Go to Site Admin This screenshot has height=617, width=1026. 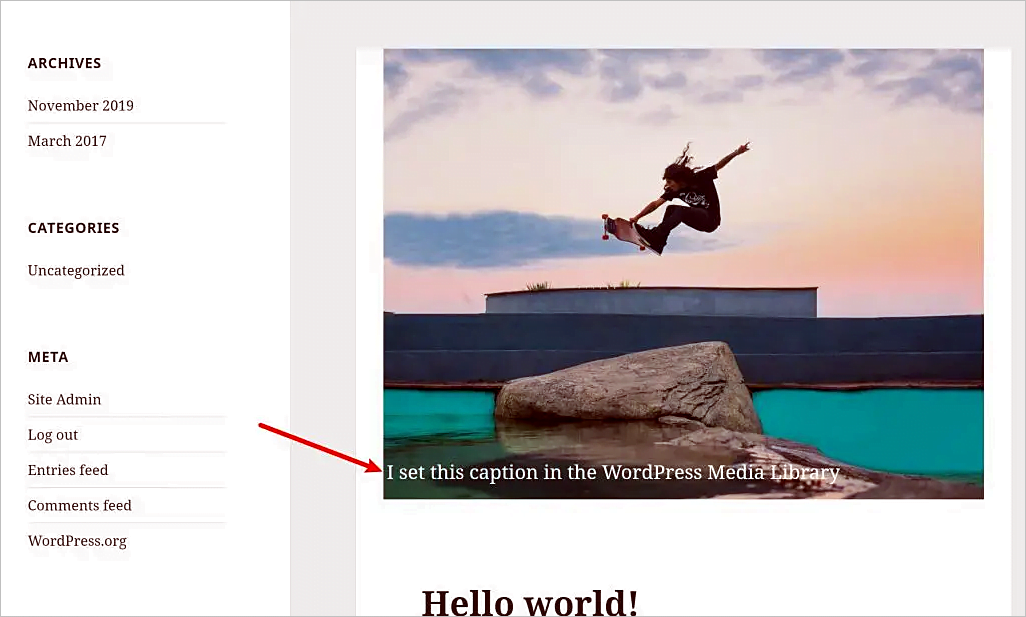pyautogui.click(x=64, y=399)
